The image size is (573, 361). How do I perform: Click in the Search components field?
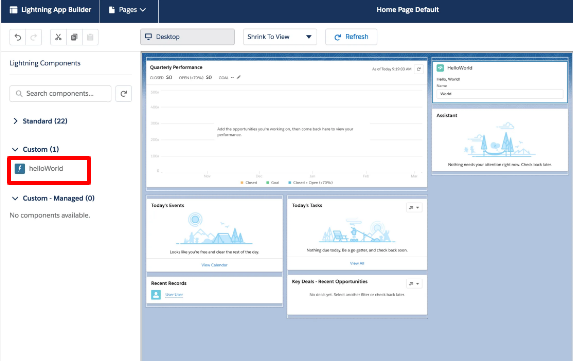(x=60, y=94)
